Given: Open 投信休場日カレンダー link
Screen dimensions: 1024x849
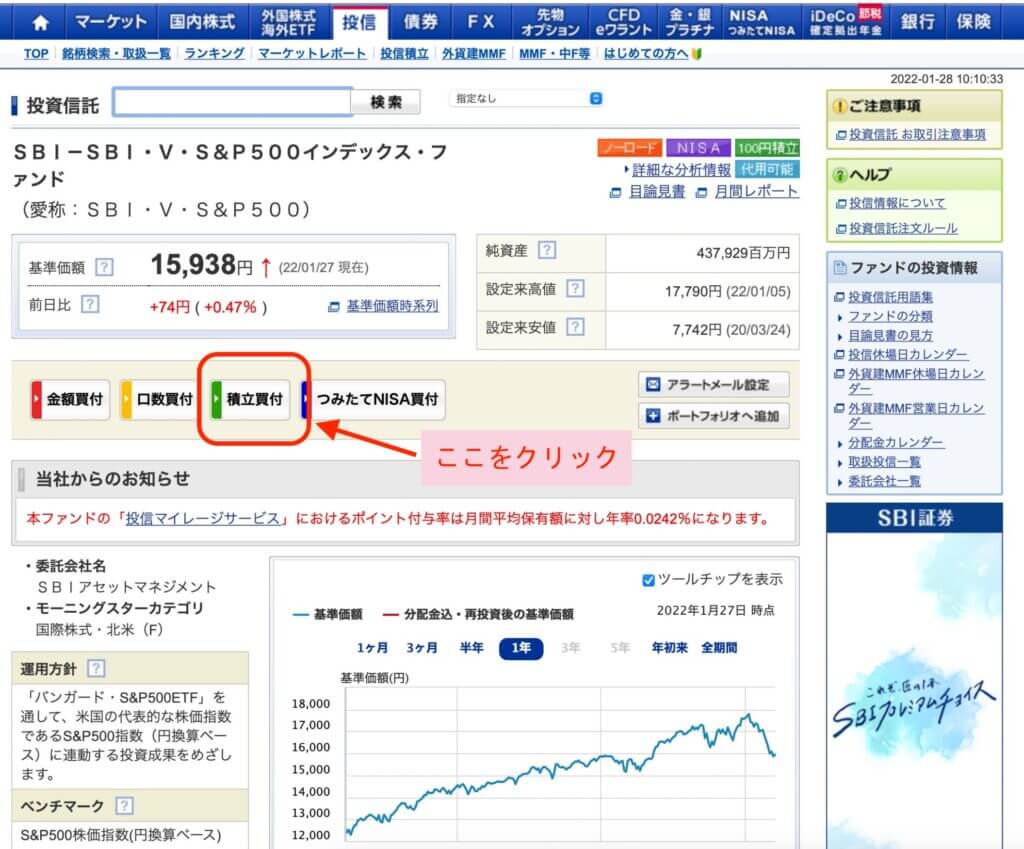Looking at the screenshot, I should (908, 355).
